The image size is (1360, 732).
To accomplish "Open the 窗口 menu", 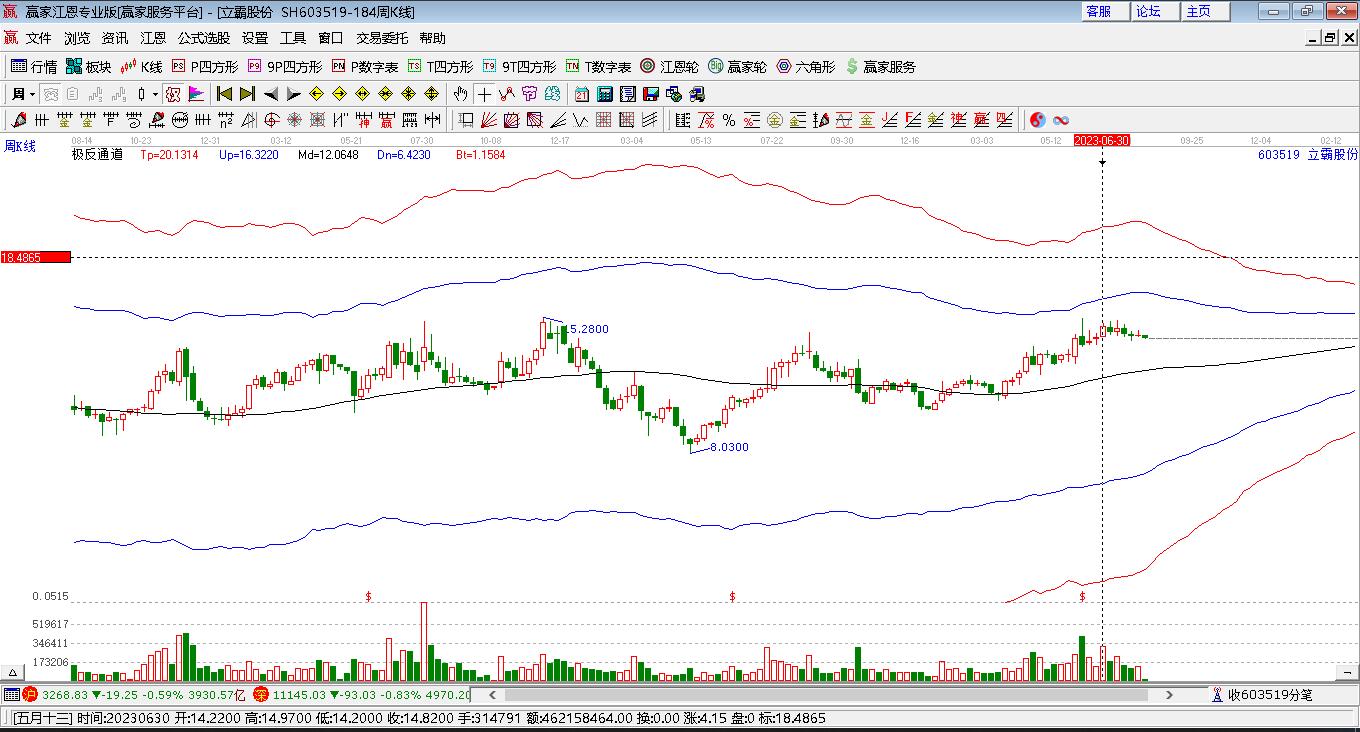I will (331, 38).
